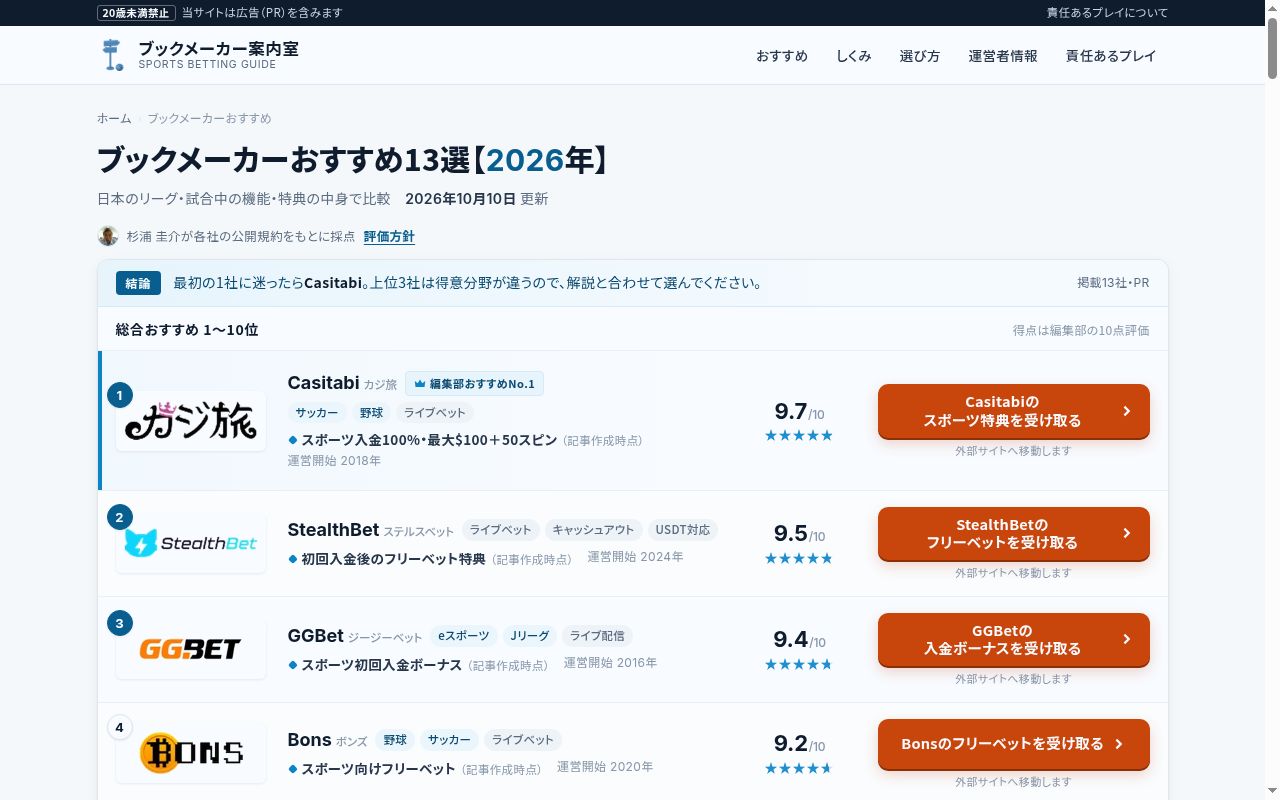Click the eスポーツ tag on GGBet
This screenshot has height=800, width=1280.
(464, 636)
